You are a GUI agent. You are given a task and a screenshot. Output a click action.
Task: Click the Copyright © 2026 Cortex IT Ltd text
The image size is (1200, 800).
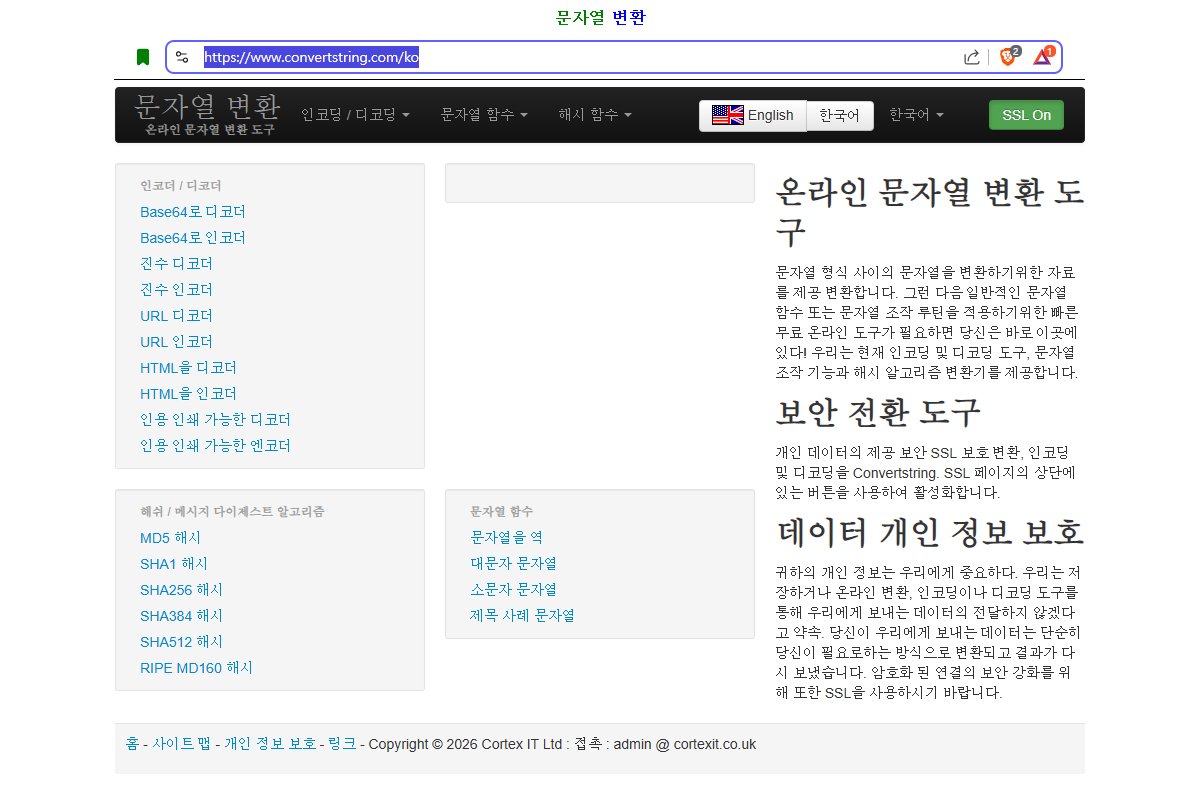click(x=465, y=744)
